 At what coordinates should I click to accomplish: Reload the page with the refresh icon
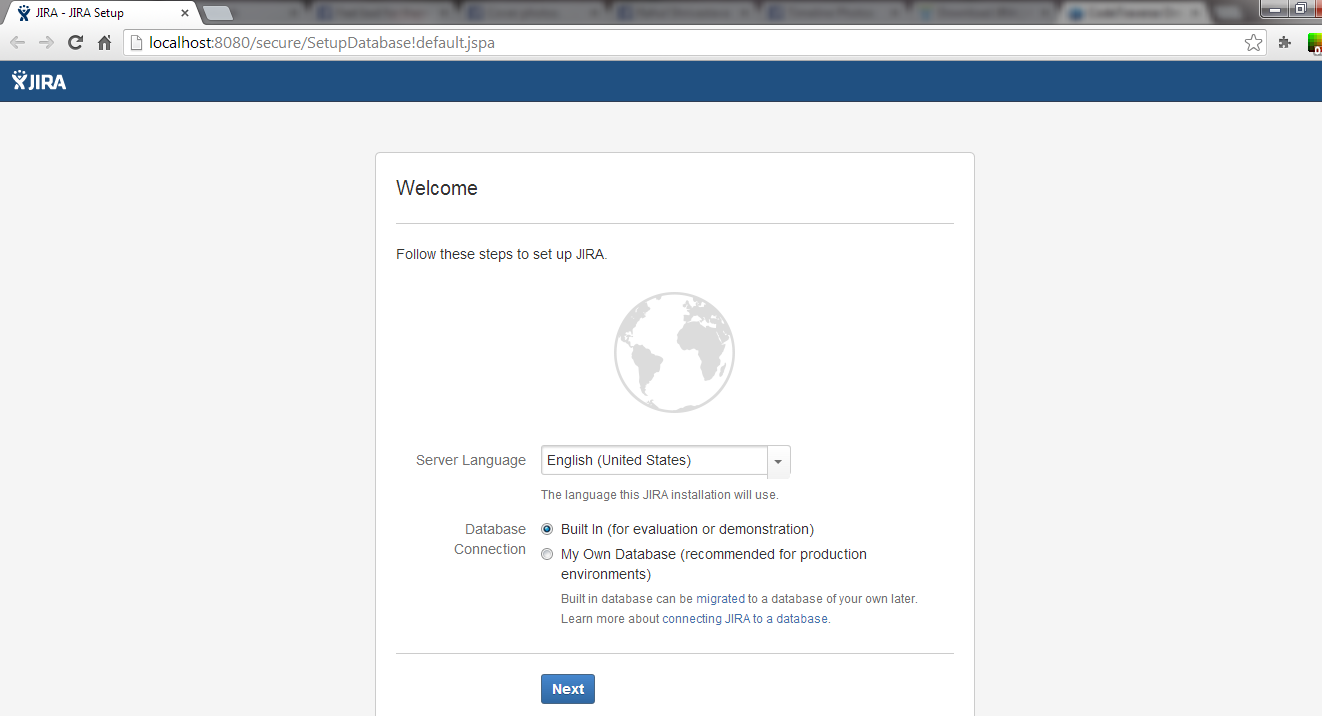pyautogui.click(x=75, y=43)
